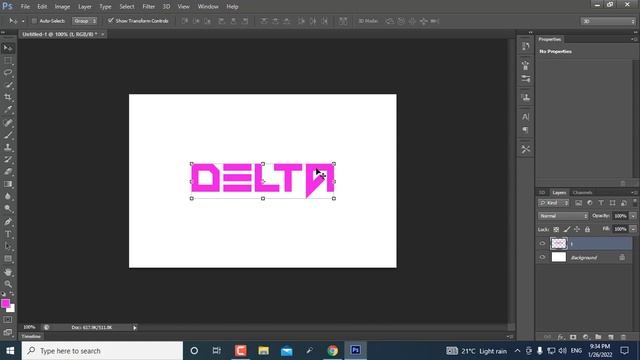Toggle the layer filter switch
The image size is (640, 360).
(635, 202)
